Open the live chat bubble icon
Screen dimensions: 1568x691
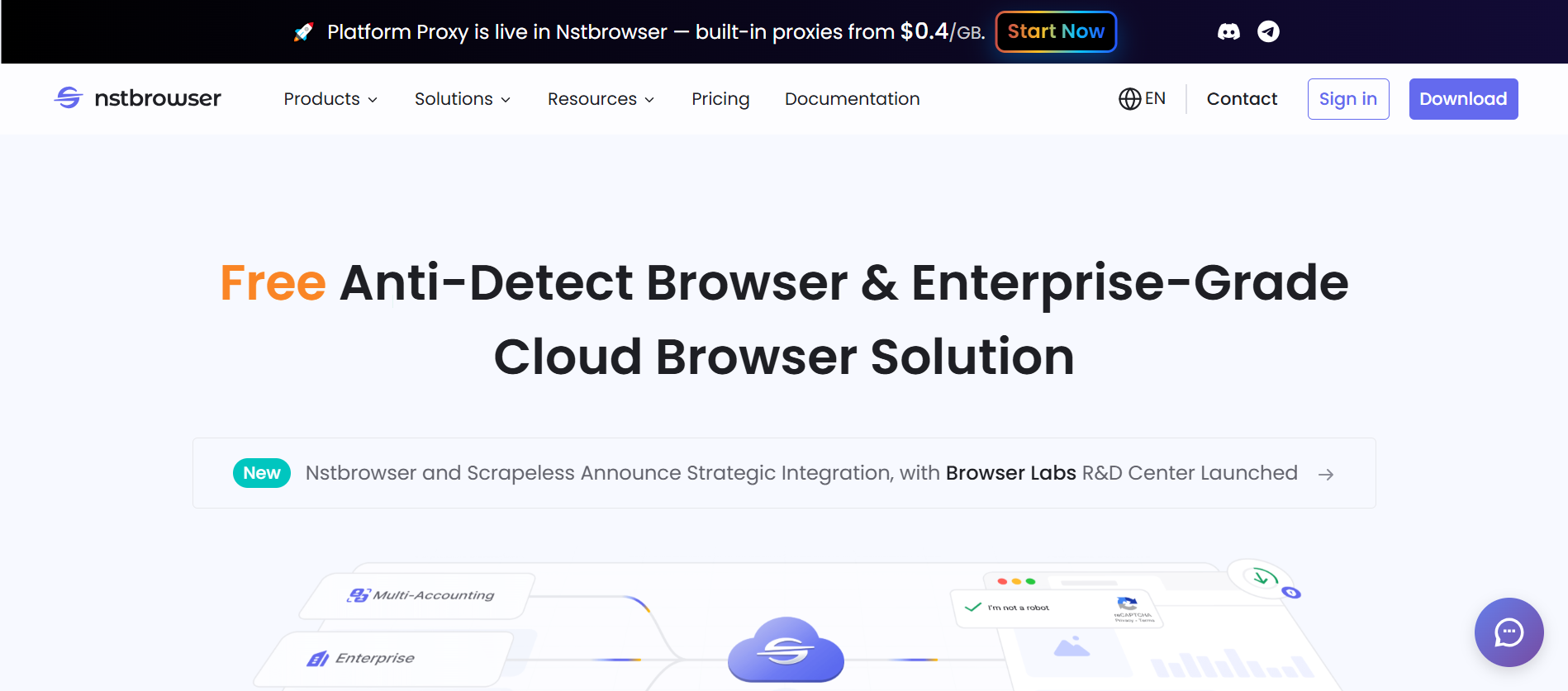(1509, 632)
